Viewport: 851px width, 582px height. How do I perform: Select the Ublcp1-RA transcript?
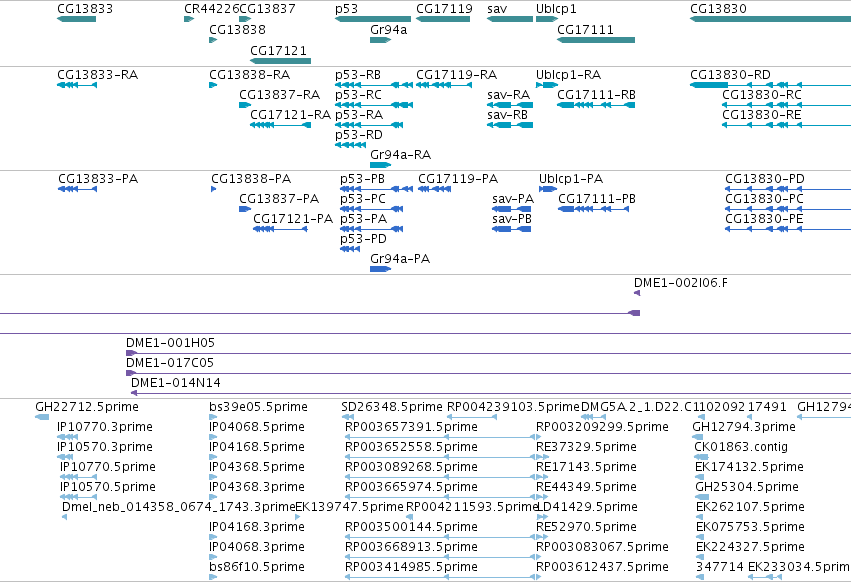coord(547,85)
